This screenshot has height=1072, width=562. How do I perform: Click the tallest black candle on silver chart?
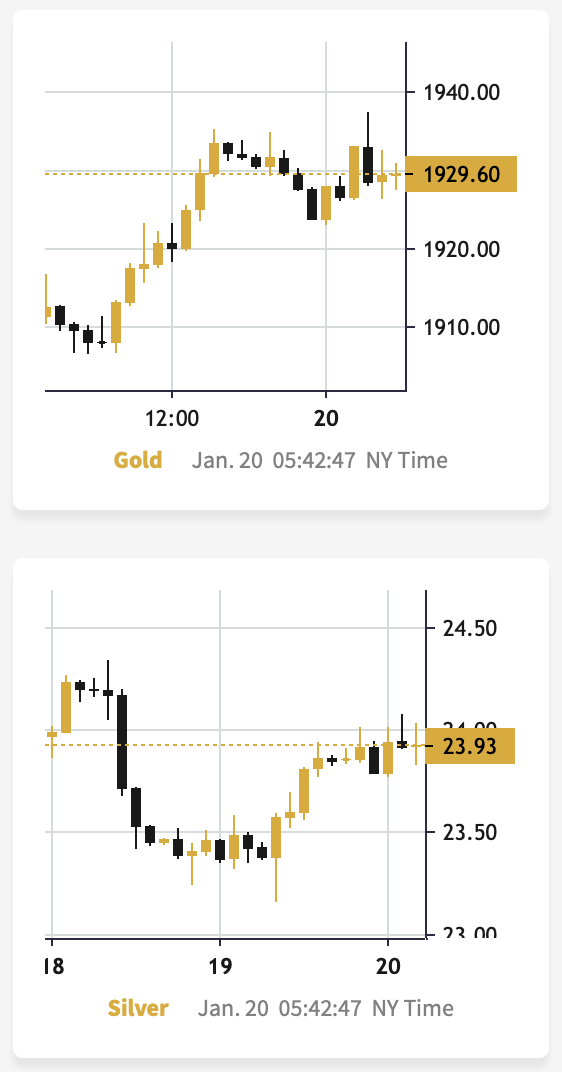(x=122, y=742)
